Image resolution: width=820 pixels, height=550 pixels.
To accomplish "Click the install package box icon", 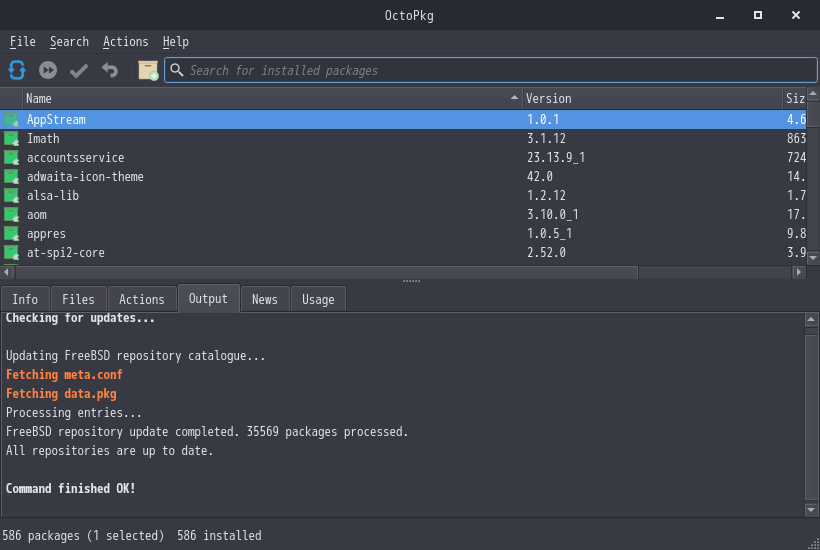I will 148,70.
